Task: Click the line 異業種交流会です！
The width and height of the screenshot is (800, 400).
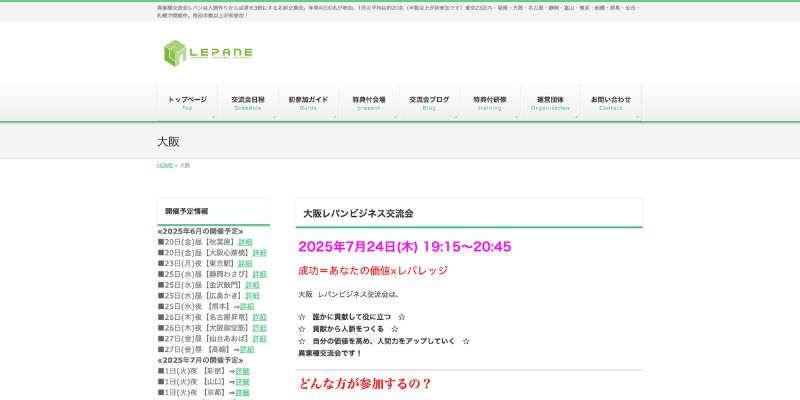Action: tap(330, 353)
